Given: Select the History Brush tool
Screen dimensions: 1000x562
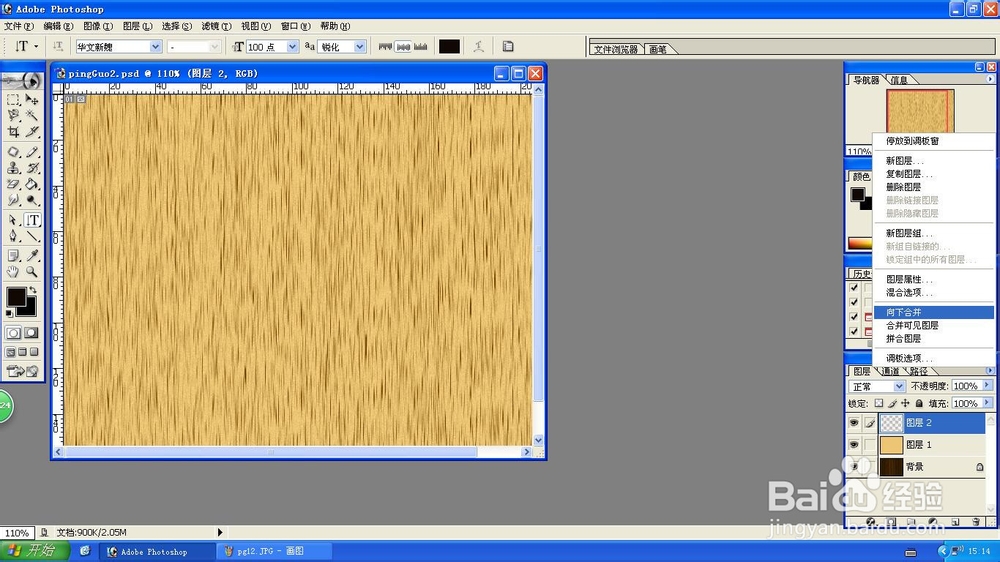Looking at the screenshot, I should click(32, 168).
